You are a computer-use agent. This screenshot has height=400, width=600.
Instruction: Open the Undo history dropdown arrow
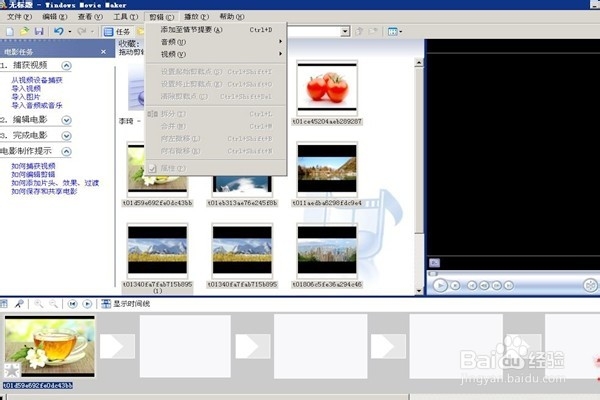70,32
